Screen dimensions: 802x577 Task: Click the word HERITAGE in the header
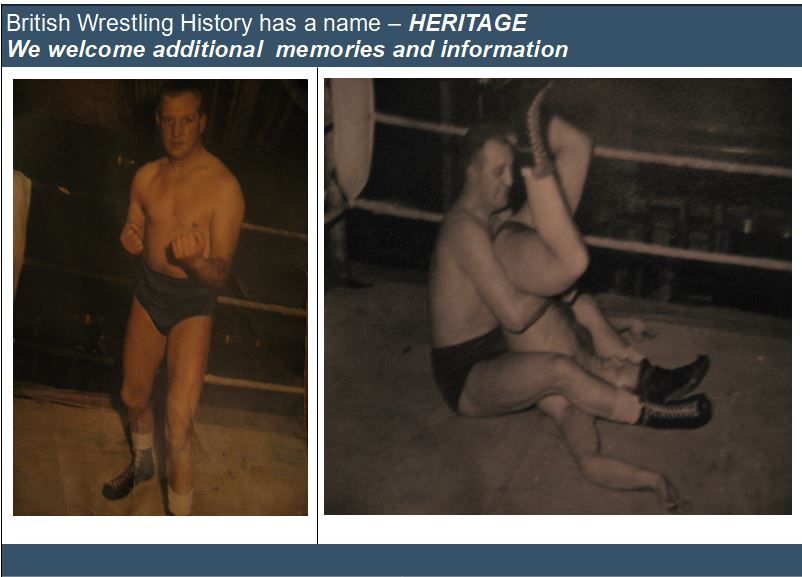pyautogui.click(x=467, y=23)
